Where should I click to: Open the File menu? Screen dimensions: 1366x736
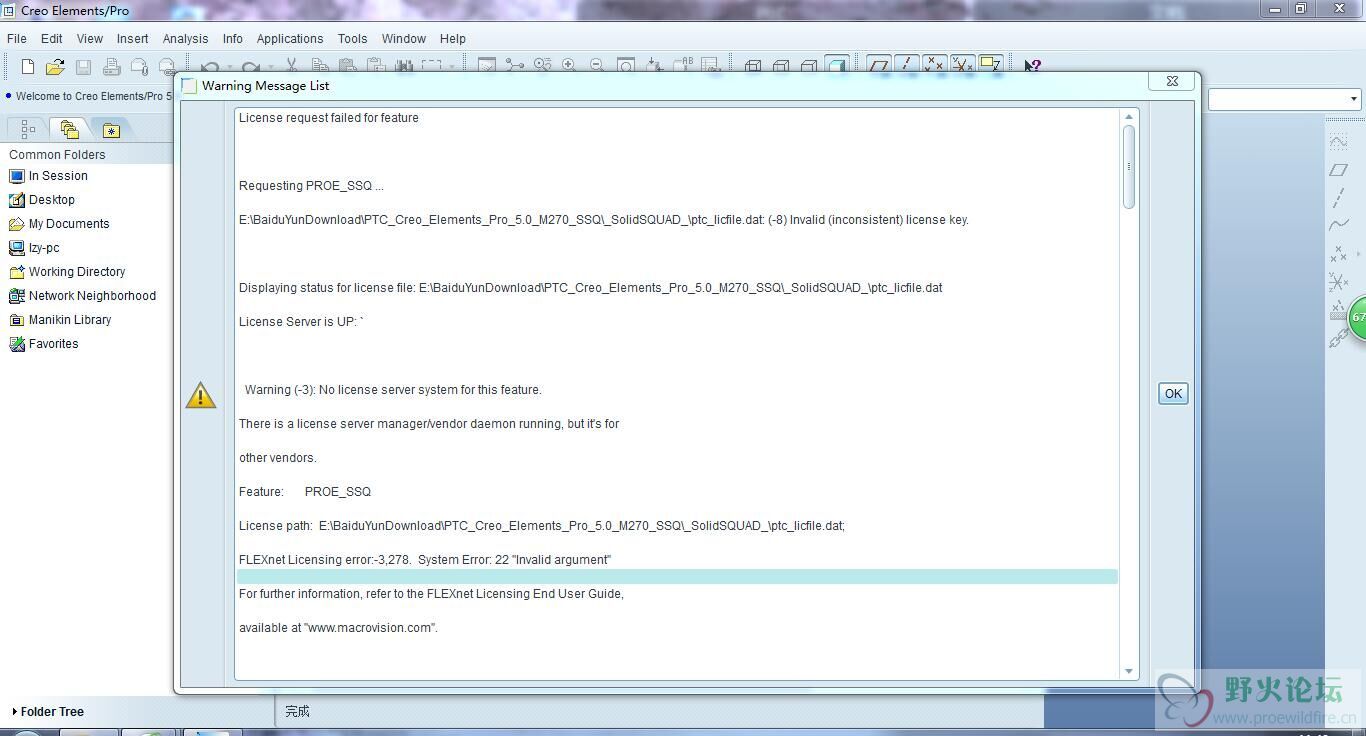17,39
